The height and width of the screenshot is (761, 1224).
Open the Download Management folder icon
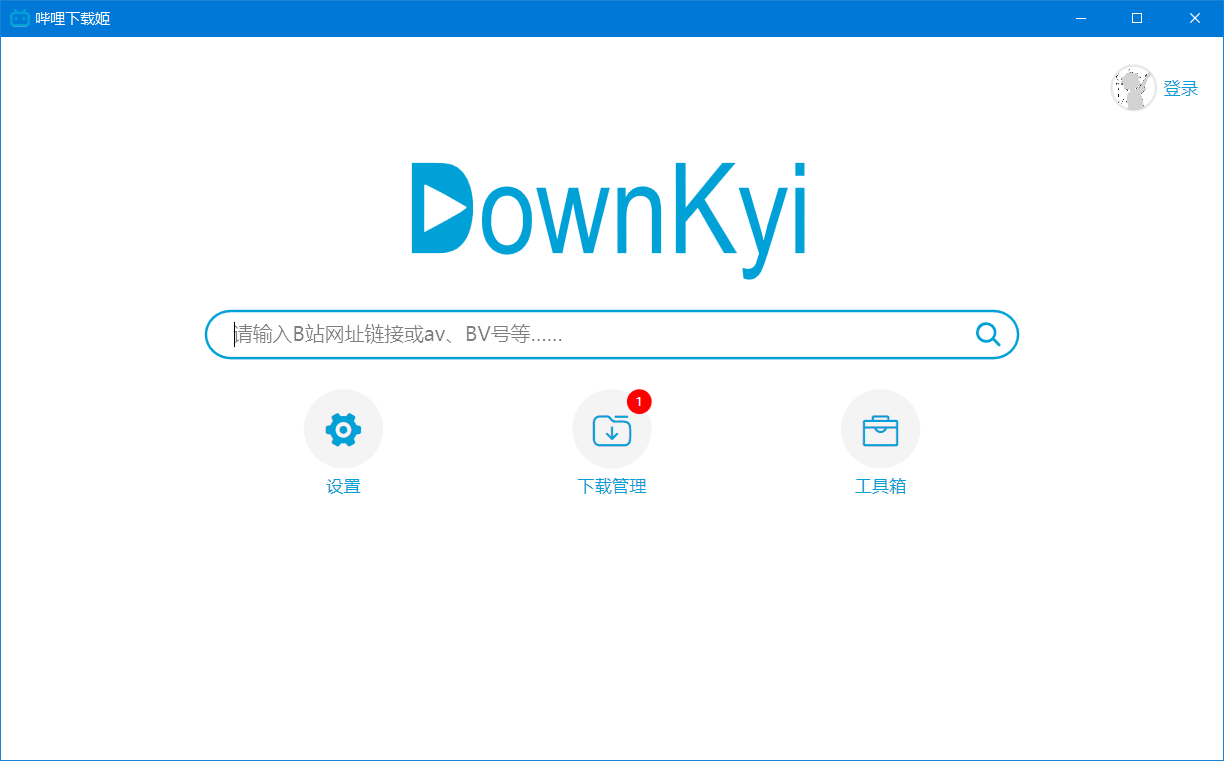[x=612, y=428]
